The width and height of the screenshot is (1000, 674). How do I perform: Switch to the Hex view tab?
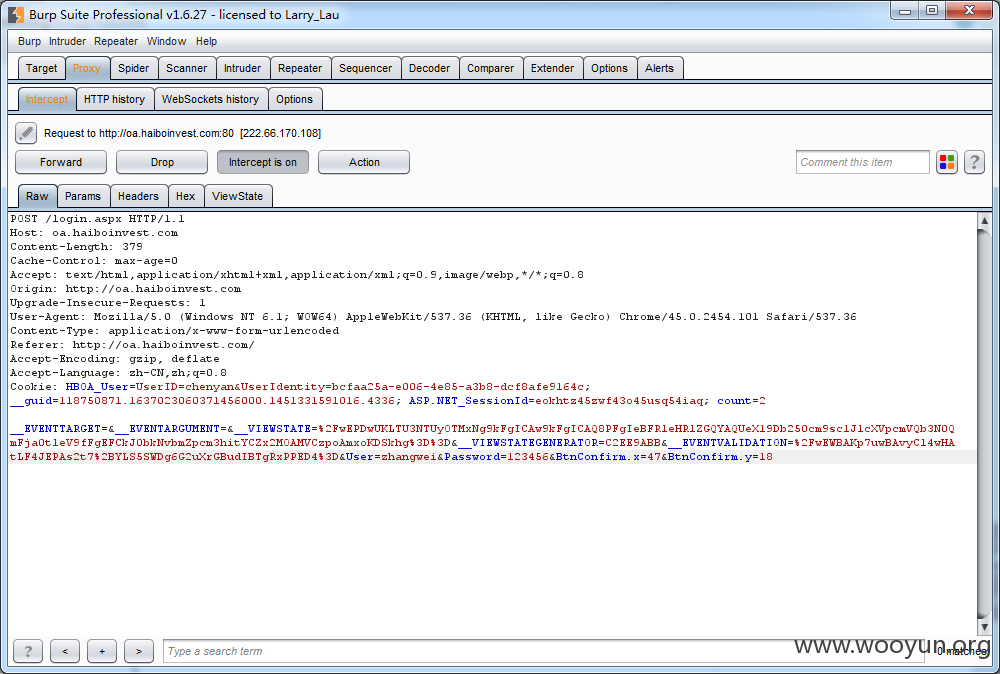point(186,196)
